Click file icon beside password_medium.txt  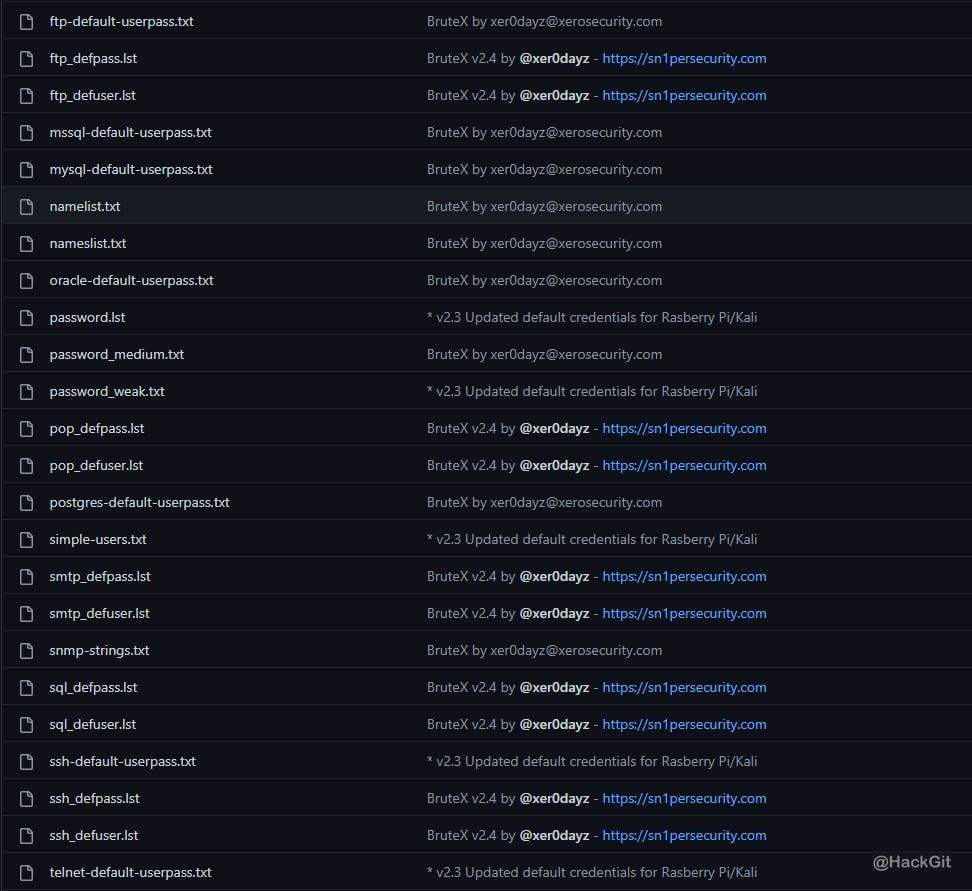(27, 355)
